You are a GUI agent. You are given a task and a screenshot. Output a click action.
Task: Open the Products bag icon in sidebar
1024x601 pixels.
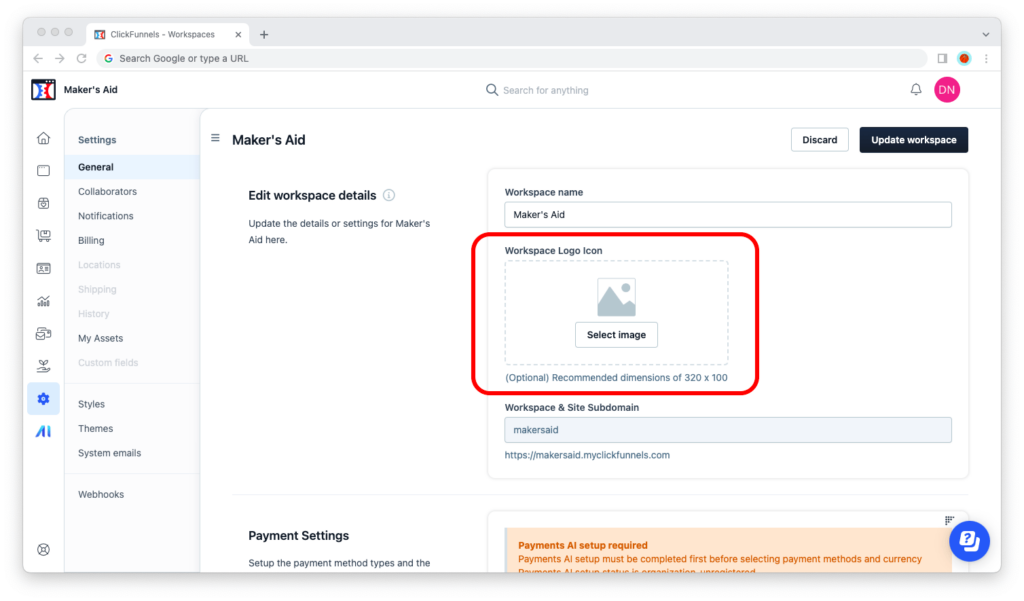point(43,203)
